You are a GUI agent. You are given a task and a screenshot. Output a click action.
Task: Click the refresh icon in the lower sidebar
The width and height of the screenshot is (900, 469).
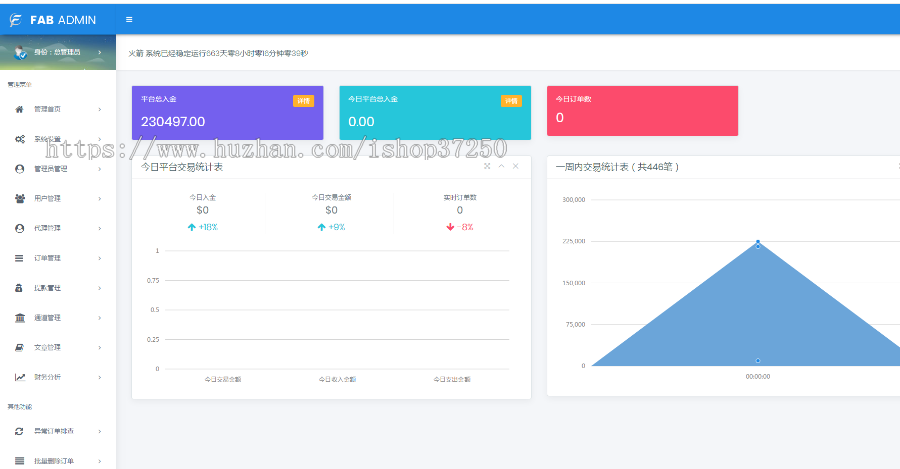point(20,431)
